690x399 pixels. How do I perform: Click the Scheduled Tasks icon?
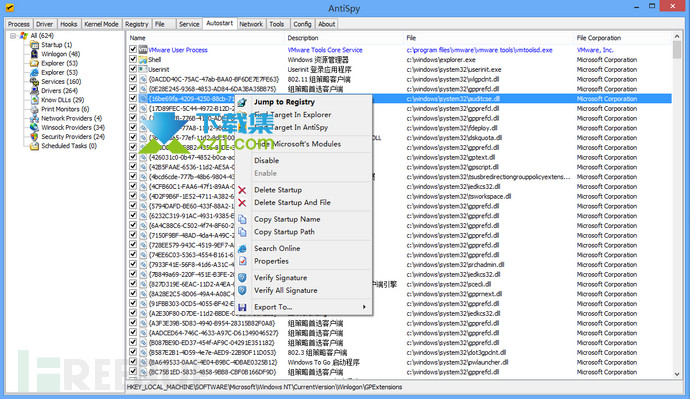pos(34,146)
